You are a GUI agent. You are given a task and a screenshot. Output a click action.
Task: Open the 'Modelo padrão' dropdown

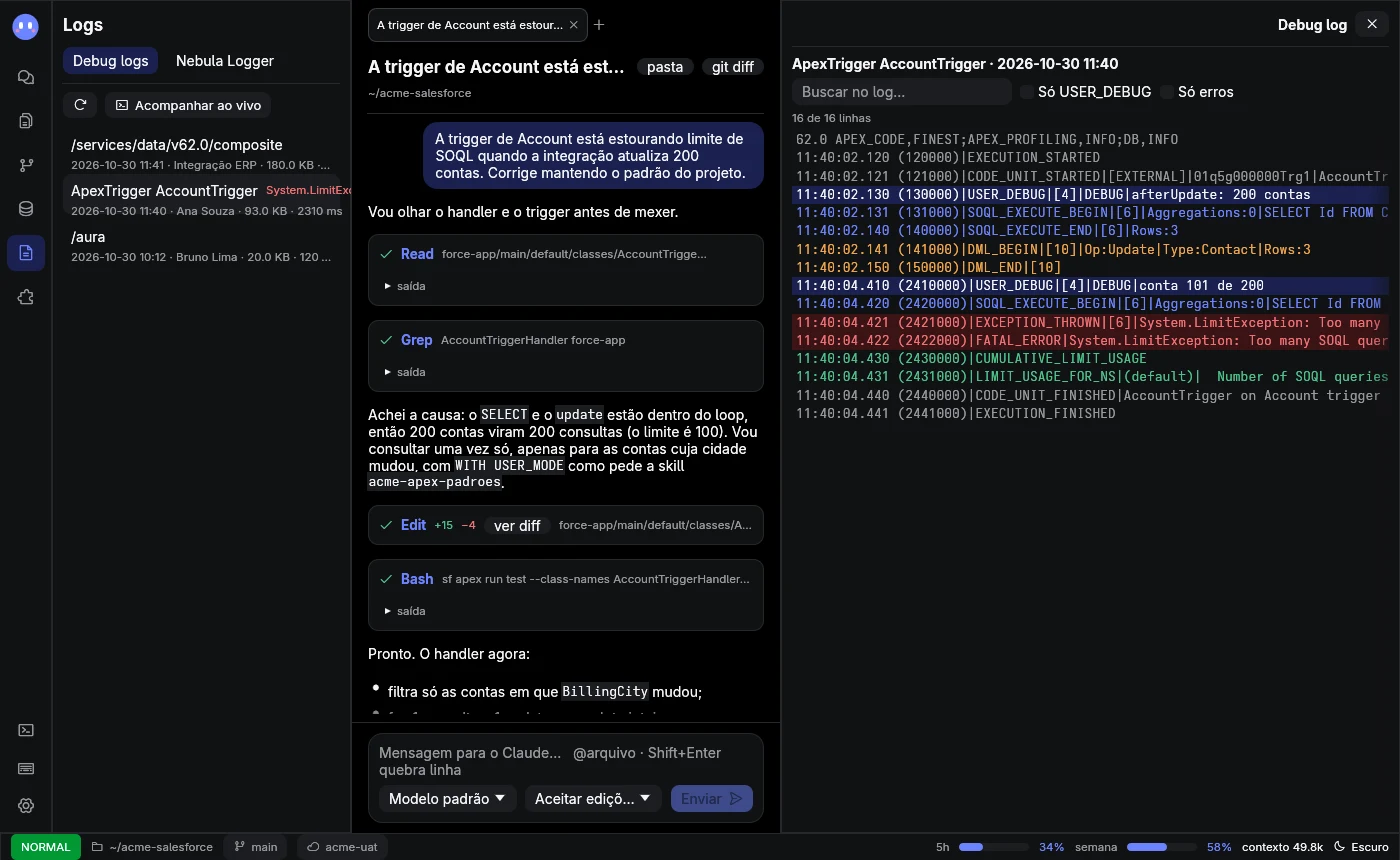click(x=447, y=798)
